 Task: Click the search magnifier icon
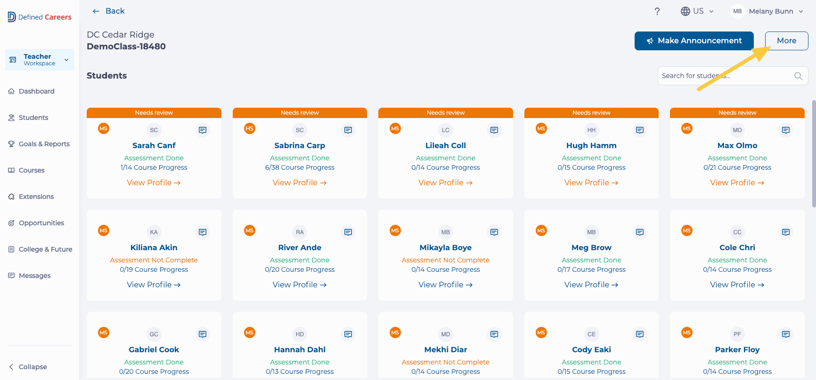click(x=798, y=76)
